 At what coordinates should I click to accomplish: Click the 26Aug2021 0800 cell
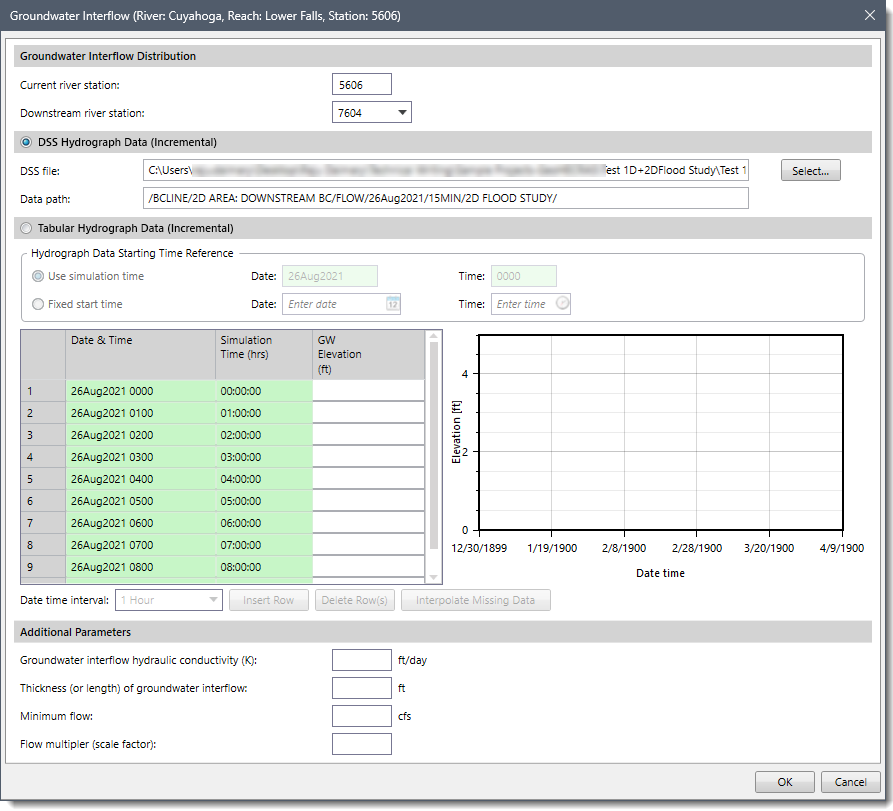pos(140,567)
